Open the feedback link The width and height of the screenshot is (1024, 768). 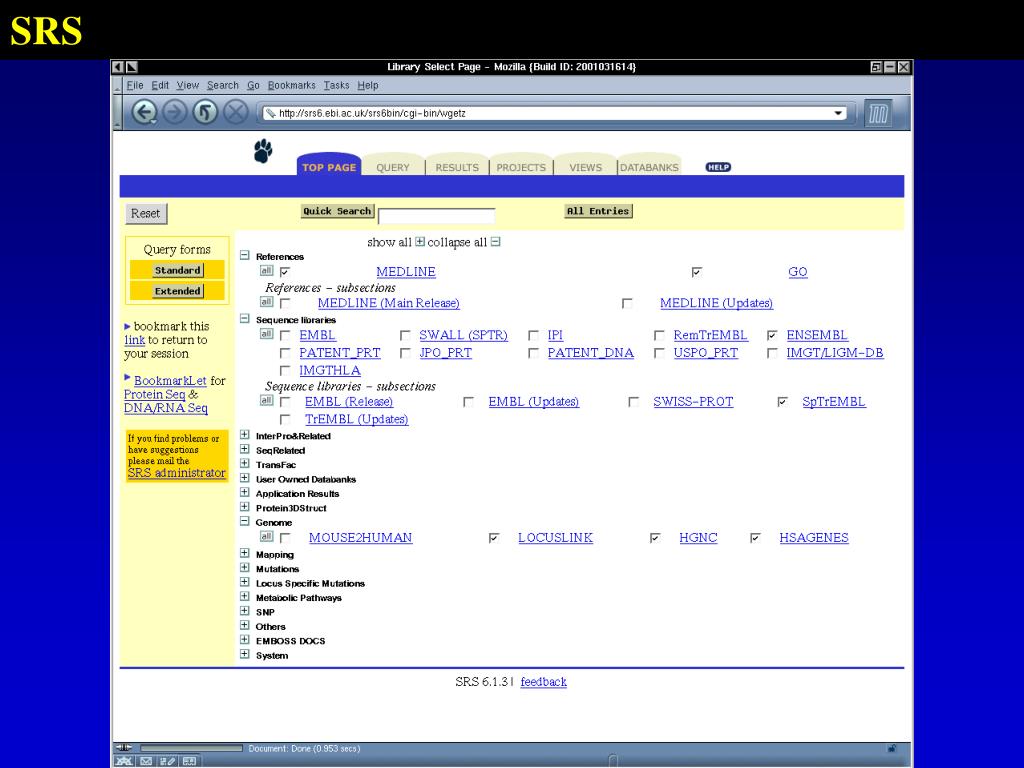coord(543,682)
